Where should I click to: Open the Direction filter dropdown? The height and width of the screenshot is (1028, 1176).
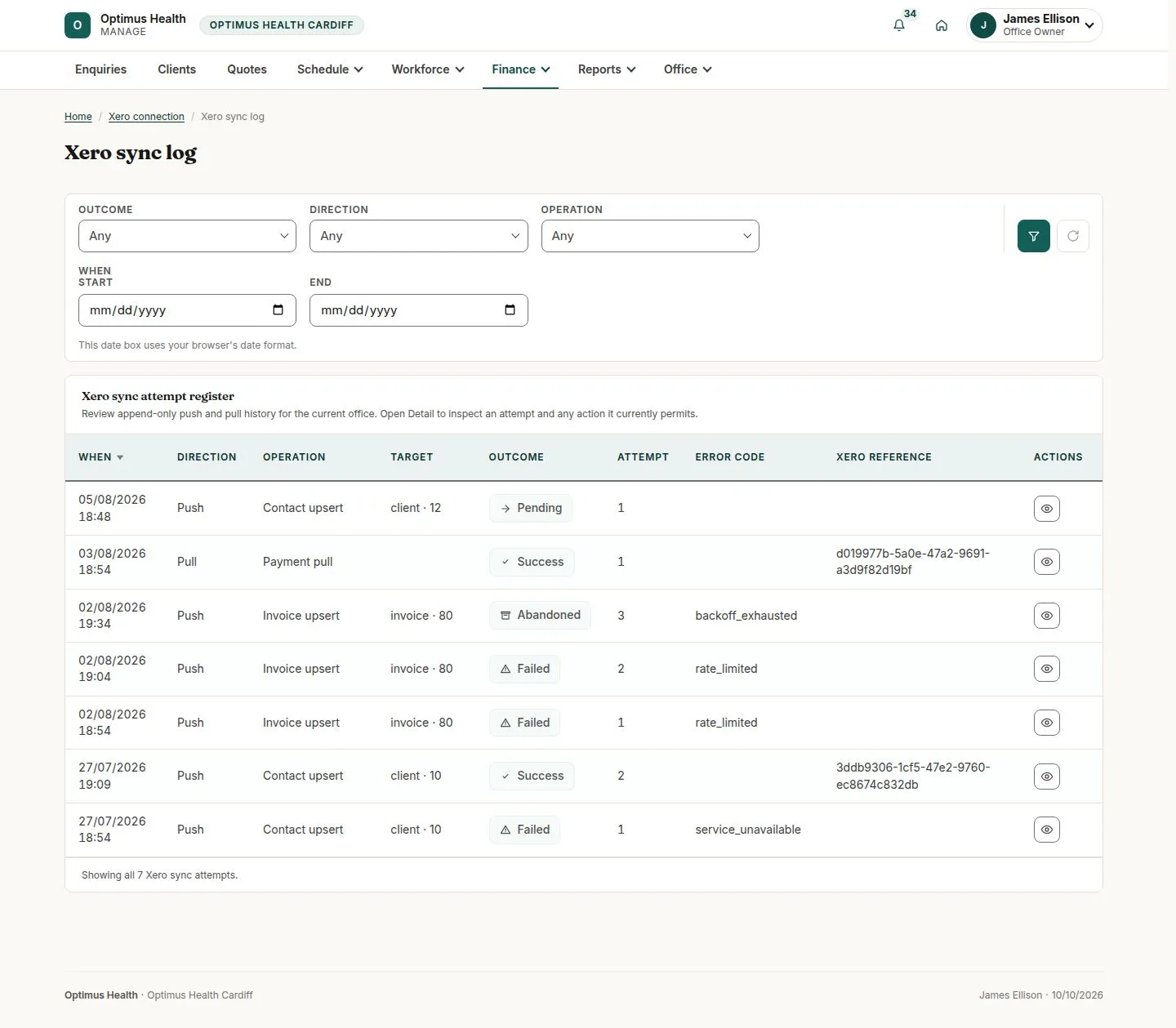point(419,236)
